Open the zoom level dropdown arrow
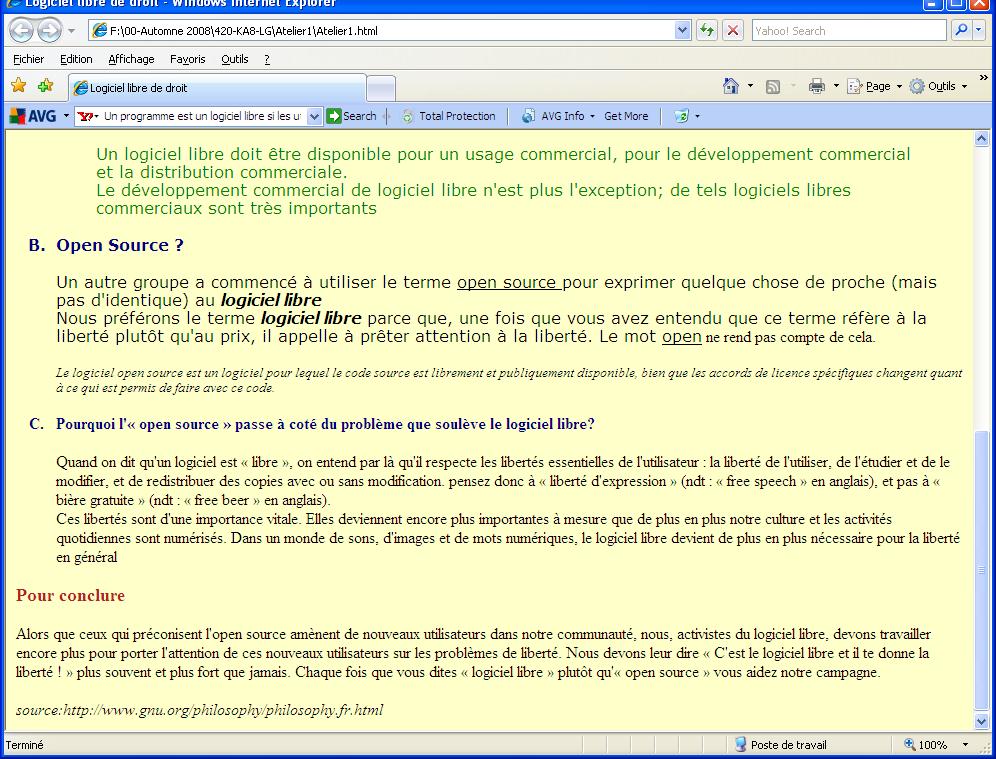Image resolution: width=996 pixels, height=759 pixels. coord(966,745)
